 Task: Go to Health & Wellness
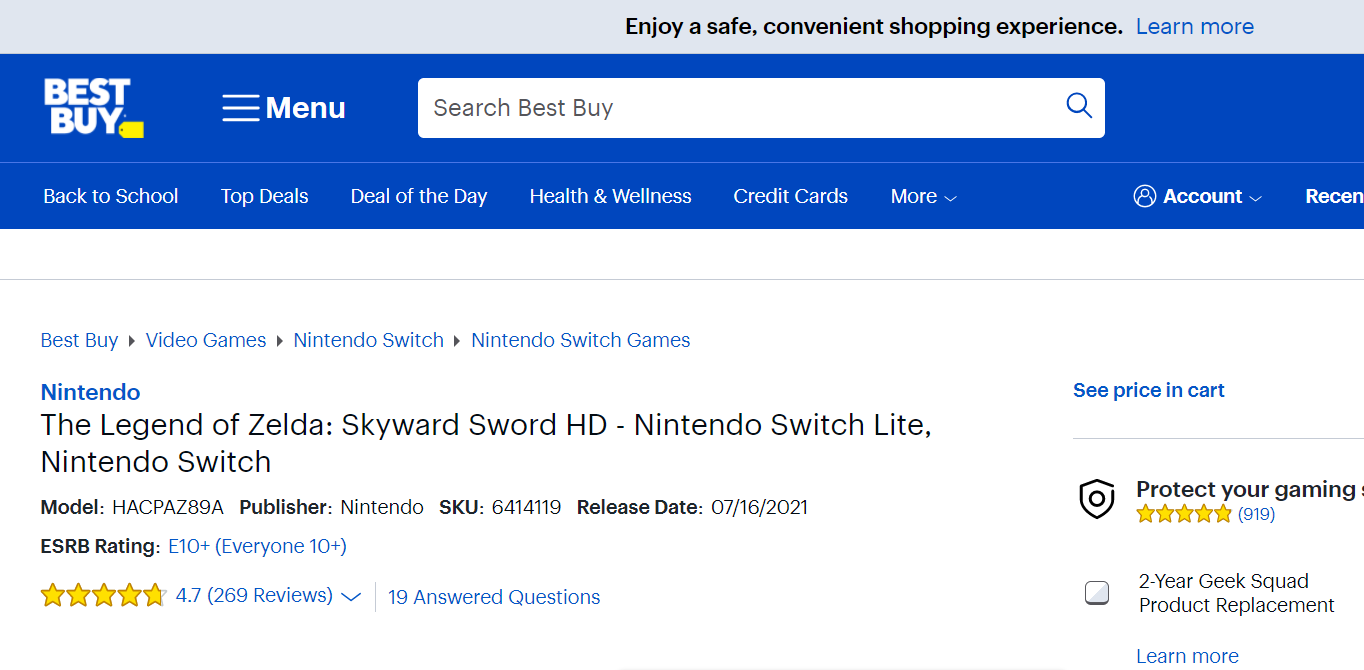[x=610, y=197]
